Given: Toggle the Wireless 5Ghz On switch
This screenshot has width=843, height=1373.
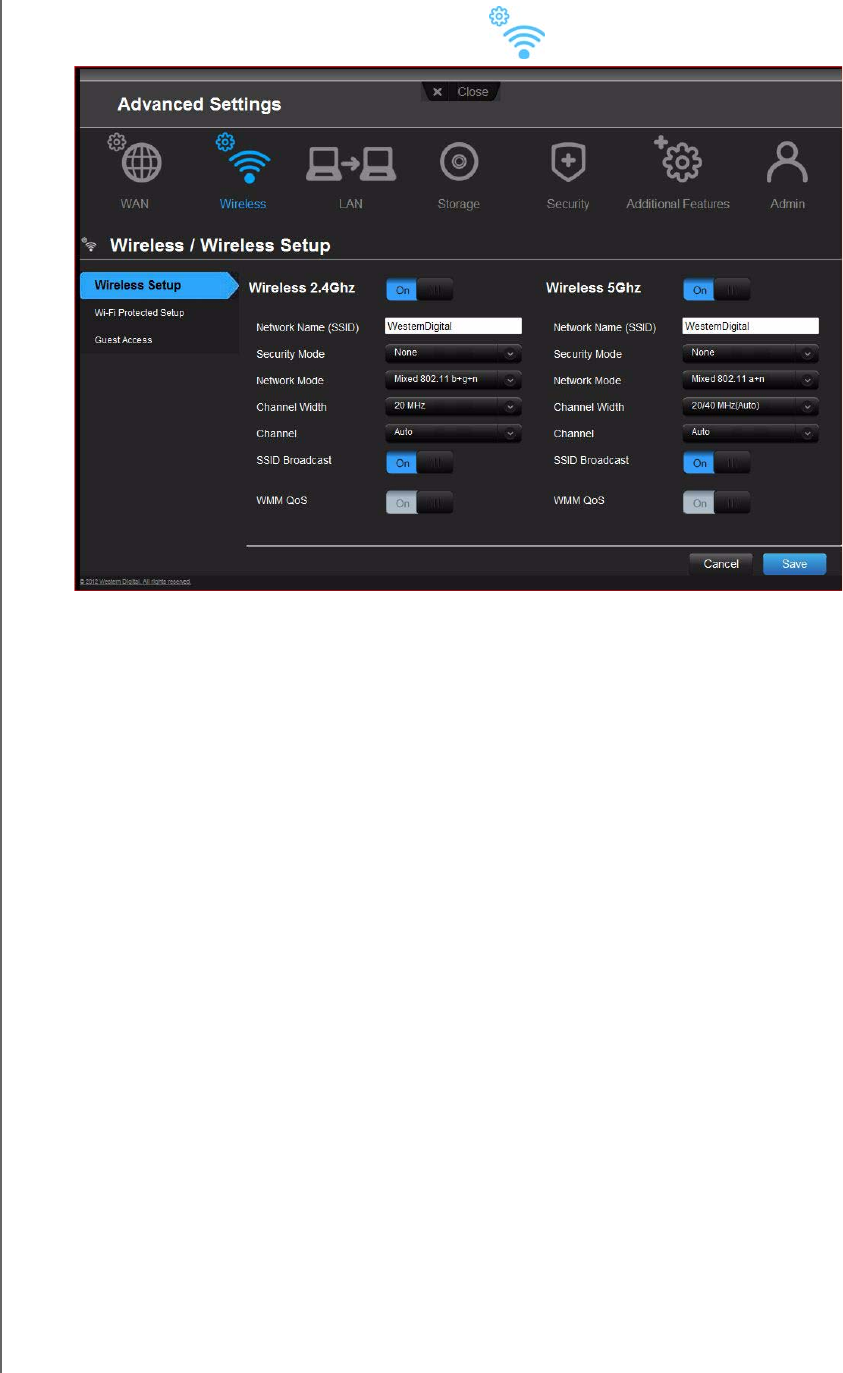Looking at the screenshot, I should coord(716,290).
